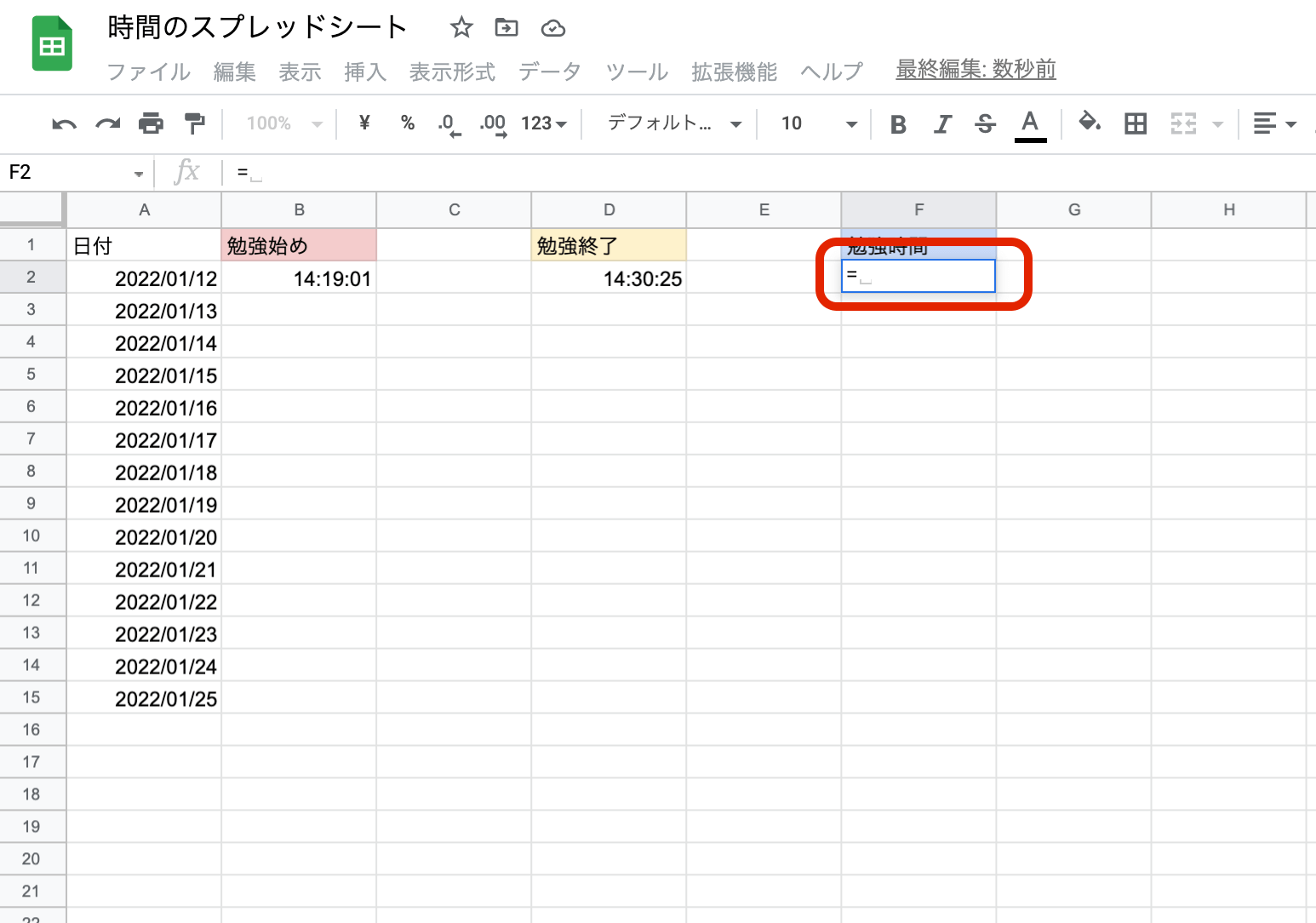This screenshot has height=923, width=1316.
Task: Click the active editing cell F2
Action: (918, 276)
